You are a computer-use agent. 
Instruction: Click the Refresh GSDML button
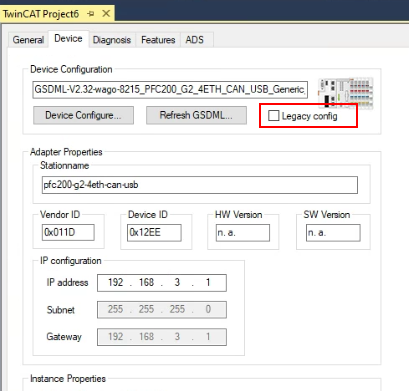pos(196,115)
